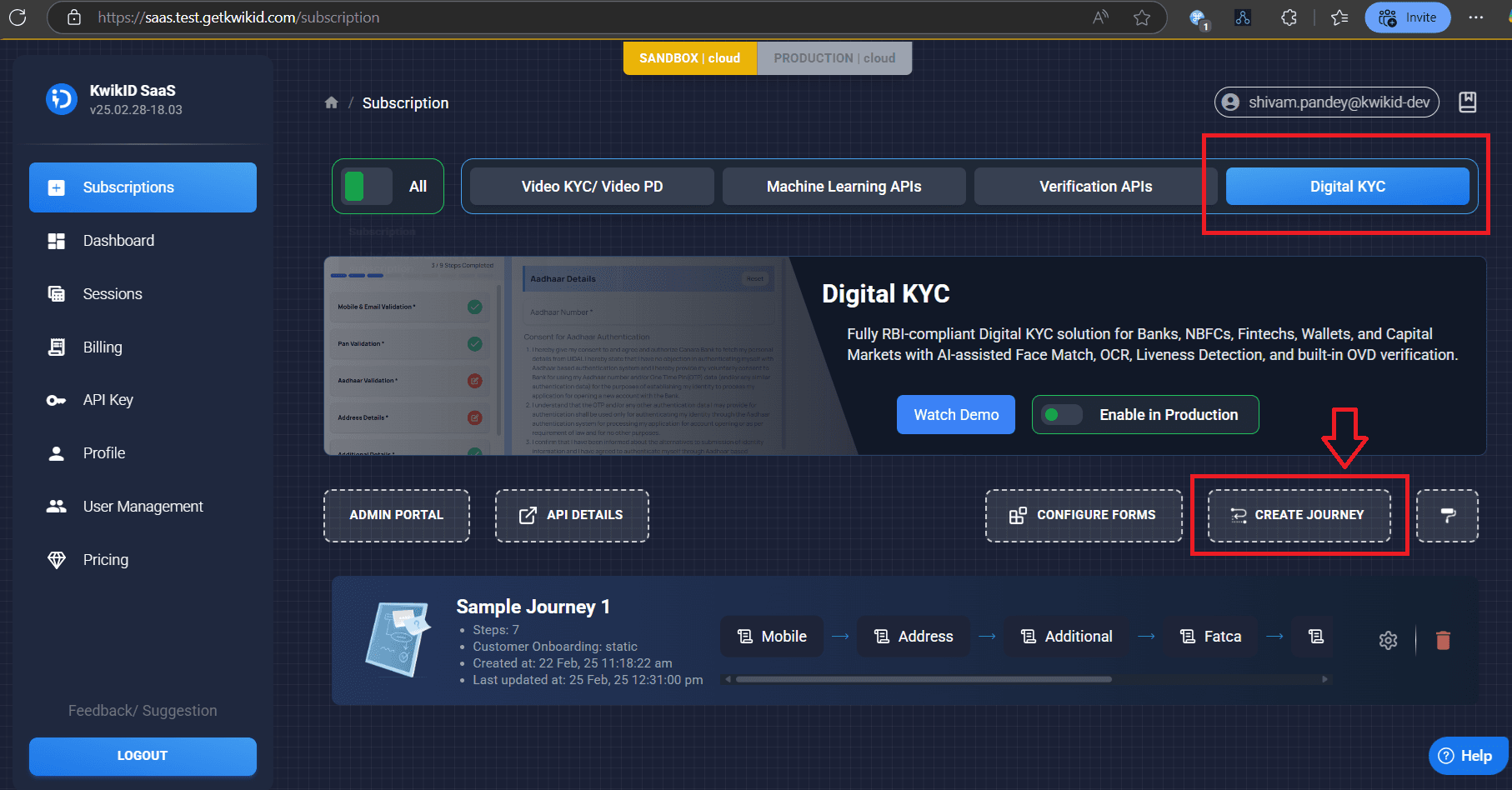Screen dimensions: 1512x790
Task: Click CONFIGURE FORMS
Action: [x=1084, y=516]
